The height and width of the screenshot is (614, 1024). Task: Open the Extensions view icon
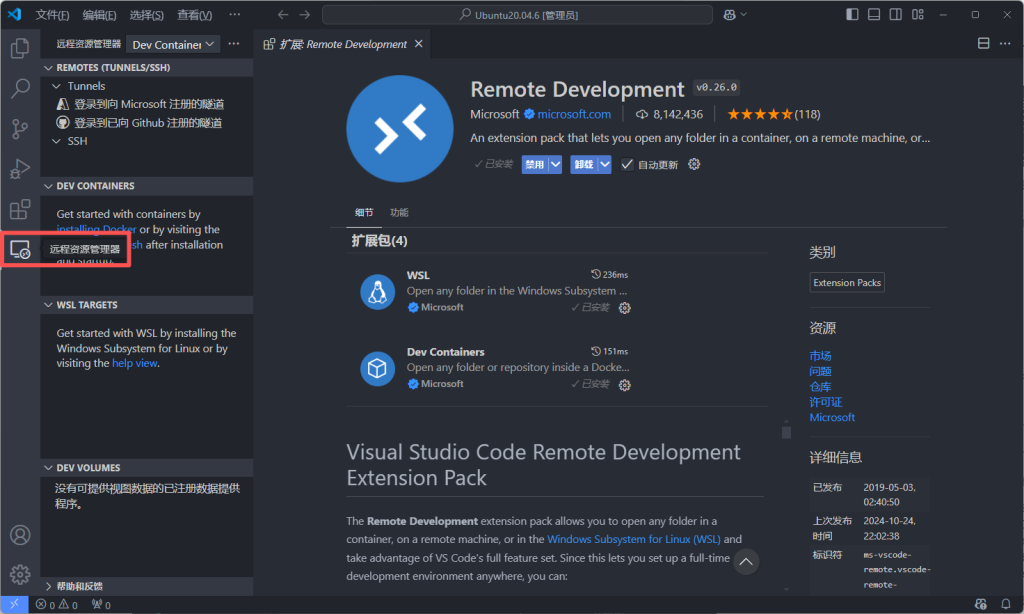[19, 209]
